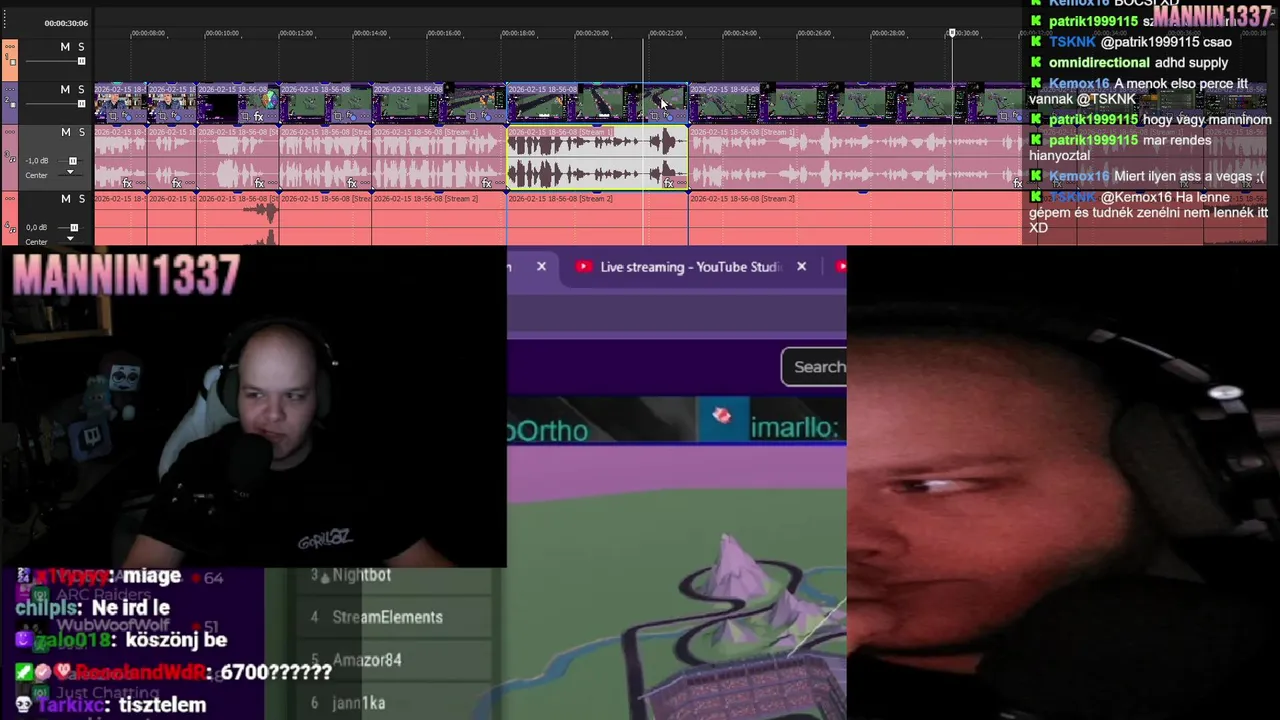The height and width of the screenshot is (720, 1280).
Task: Open Event FX on third video clip
Action: click(x=258, y=116)
